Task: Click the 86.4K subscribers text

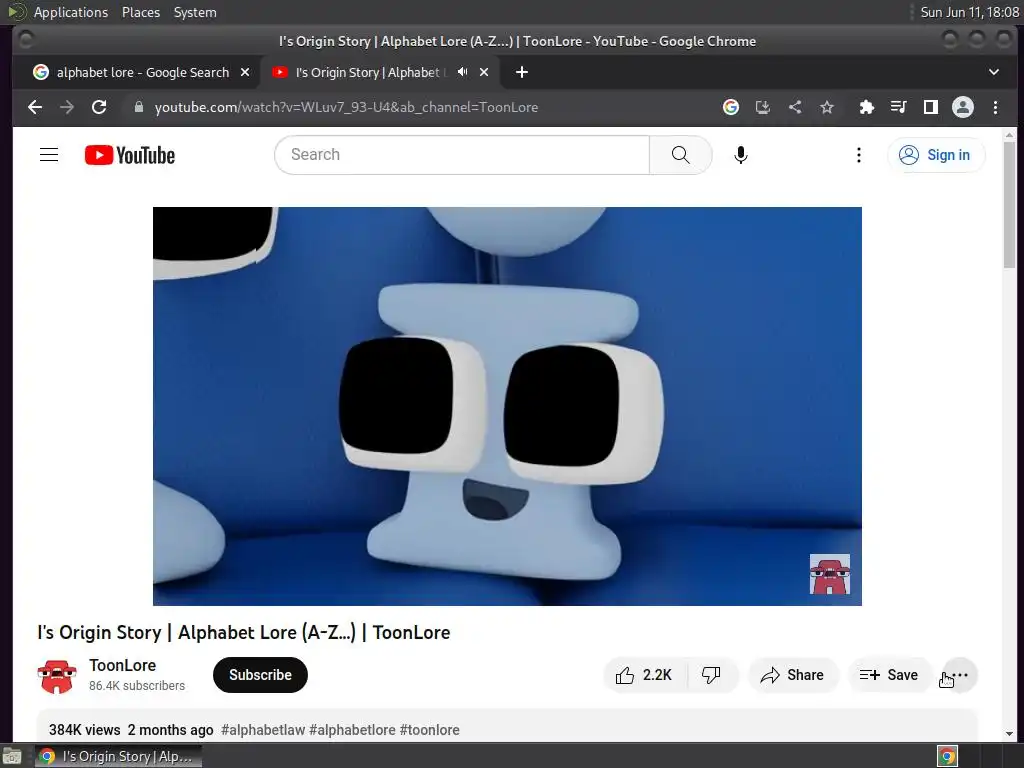Action: 137,686
